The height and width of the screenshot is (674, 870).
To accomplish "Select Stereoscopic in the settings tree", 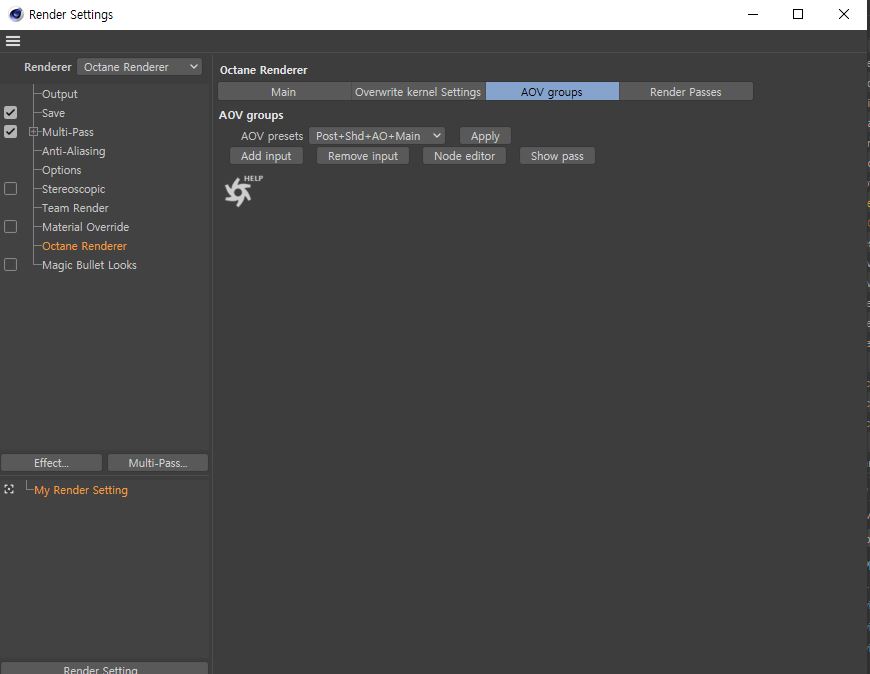I will (74, 189).
